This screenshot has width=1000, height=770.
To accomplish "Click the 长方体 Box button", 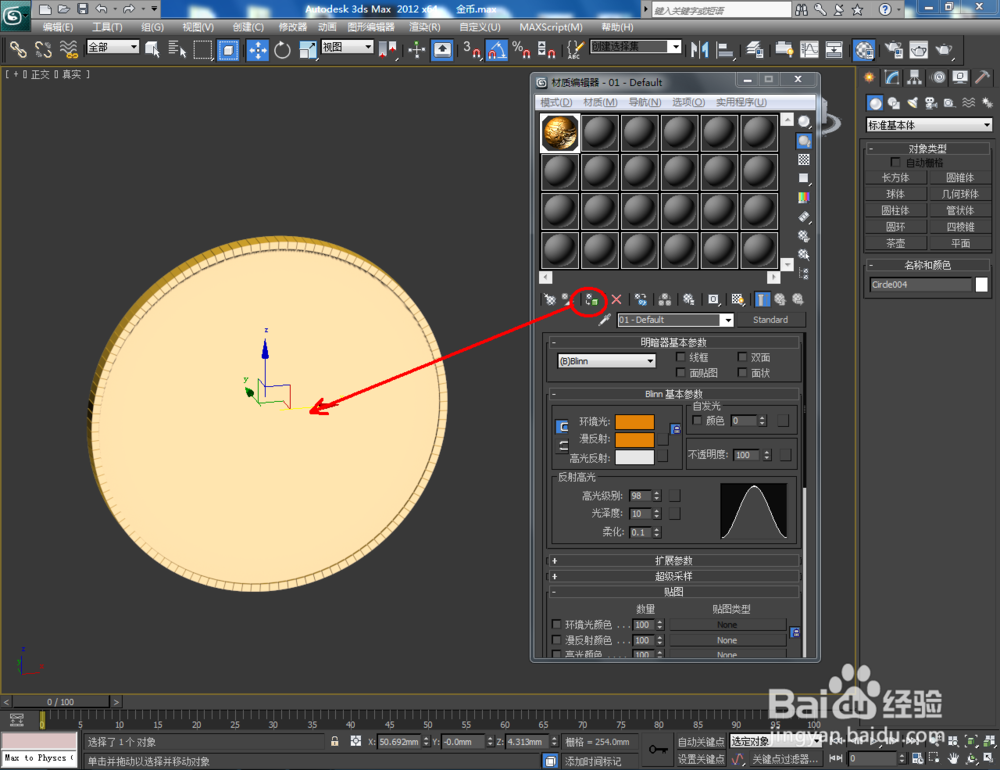I will 895,177.
